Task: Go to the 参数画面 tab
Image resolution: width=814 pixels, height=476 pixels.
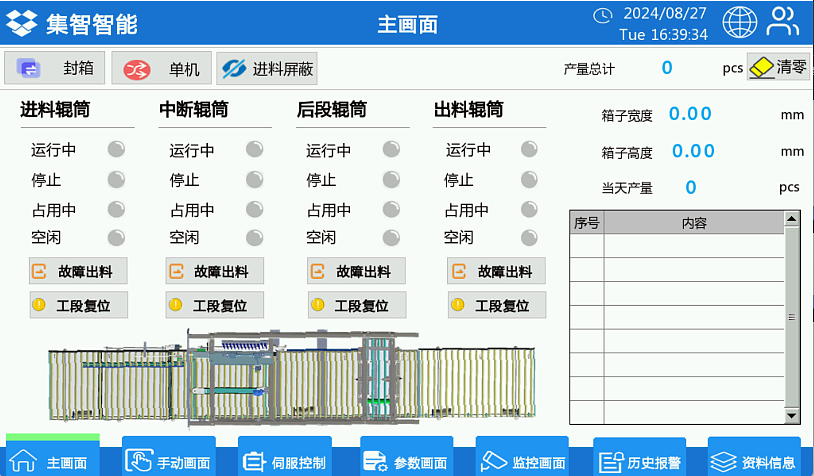Action: coord(406,459)
